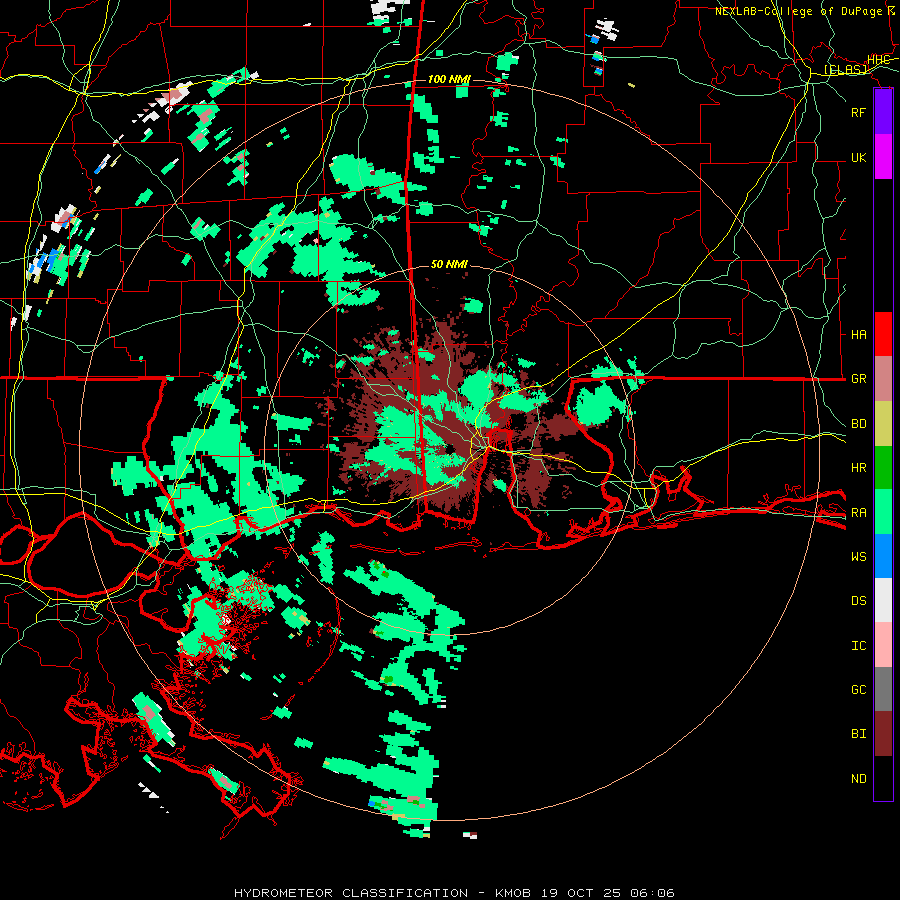
Task: Click the DS legend label
Action: tap(858, 601)
